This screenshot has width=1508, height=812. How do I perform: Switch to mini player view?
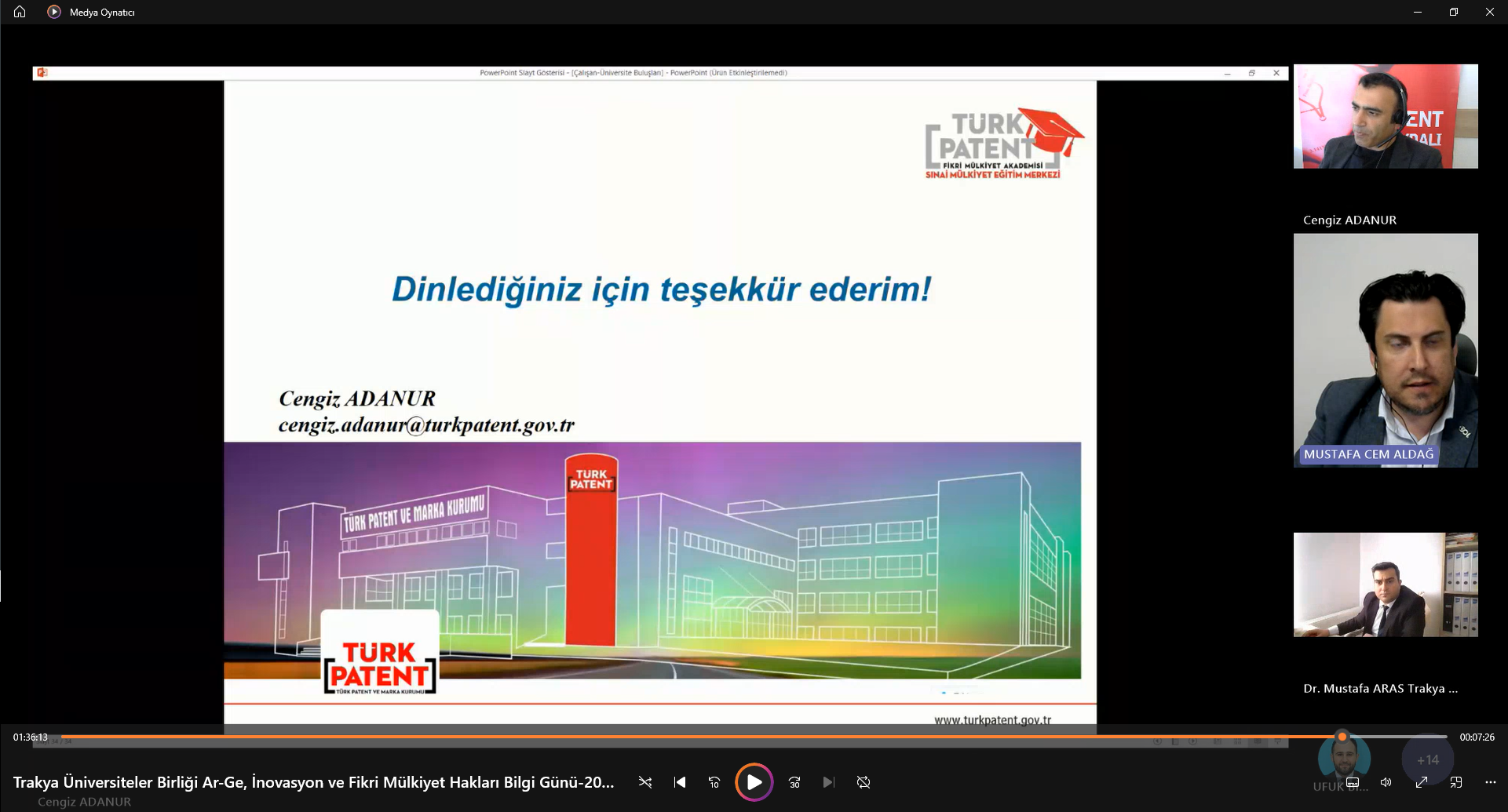[1456, 782]
